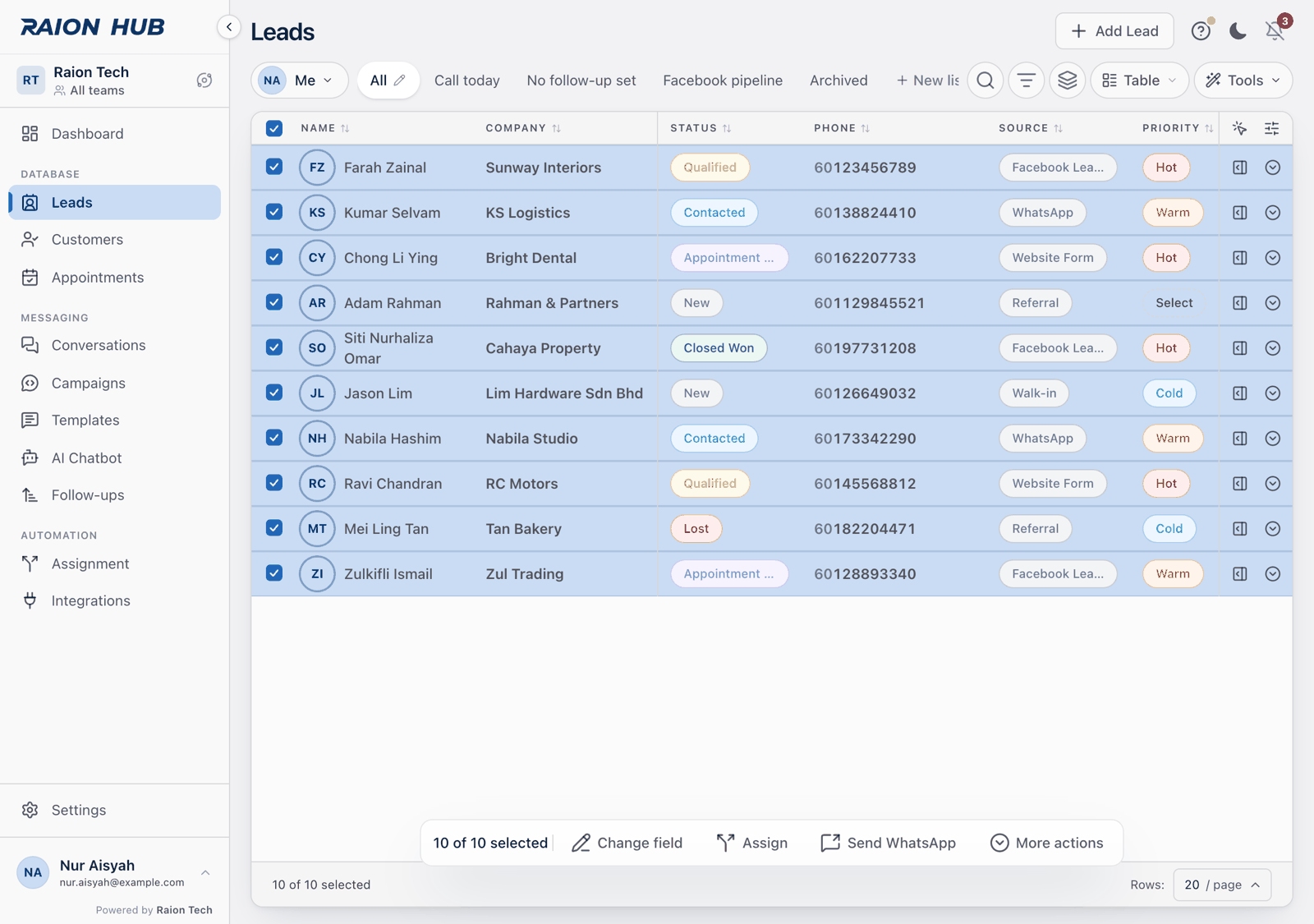This screenshot has width=1314, height=924.
Task: Open Select priority dropdown for Adam Rahman
Action: click(x=1174, y=303)
